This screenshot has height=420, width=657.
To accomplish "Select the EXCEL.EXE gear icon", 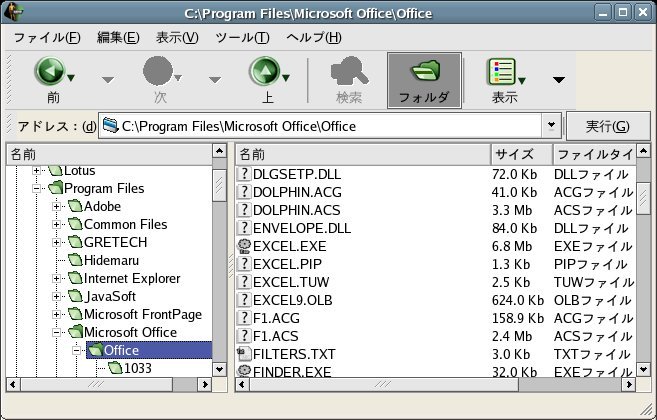I will click(244, 246).
